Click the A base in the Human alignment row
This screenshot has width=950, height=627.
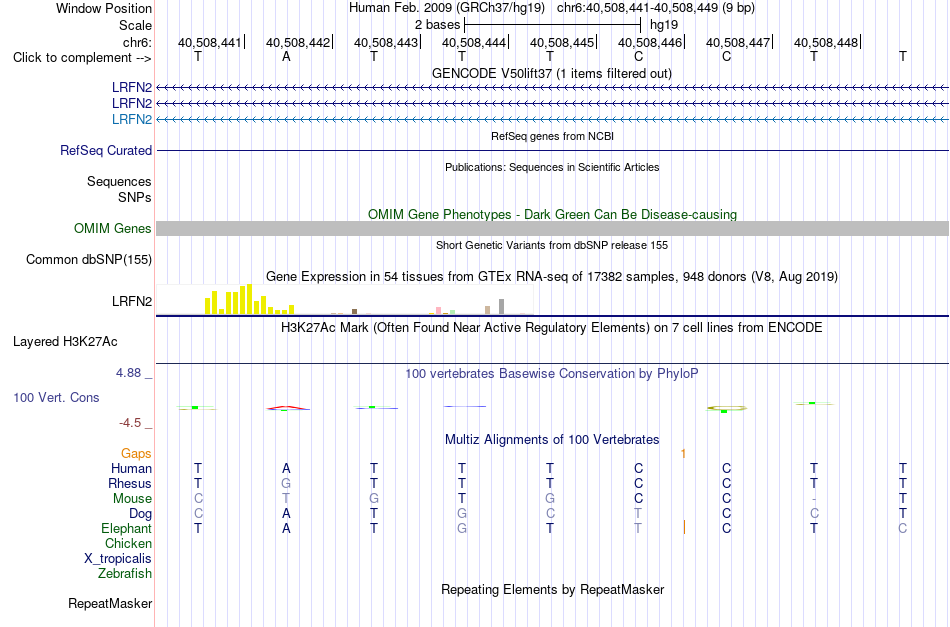click(286, 468)
